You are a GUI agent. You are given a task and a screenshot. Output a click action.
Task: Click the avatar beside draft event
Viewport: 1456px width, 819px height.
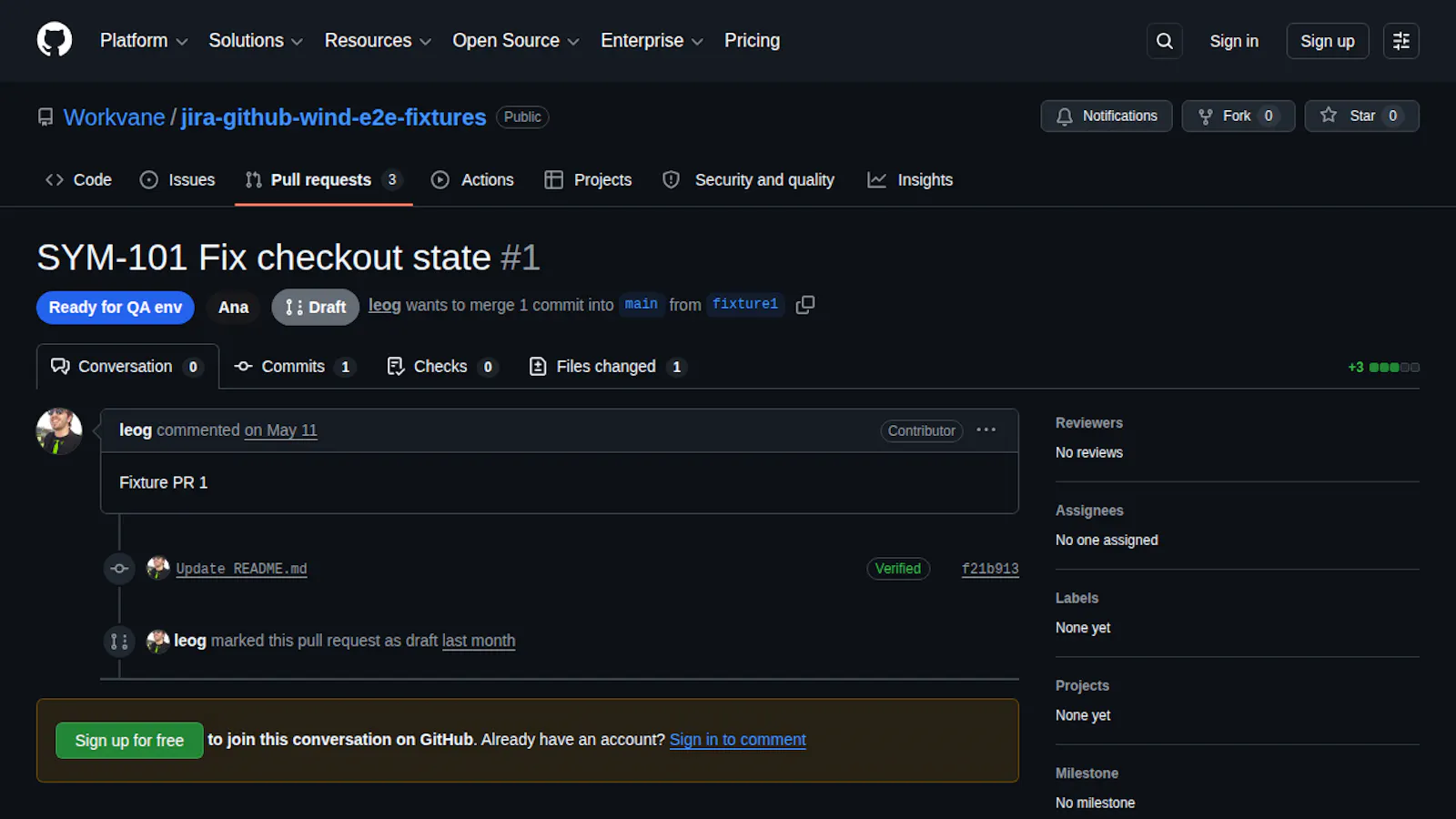(x=158, y=641)
